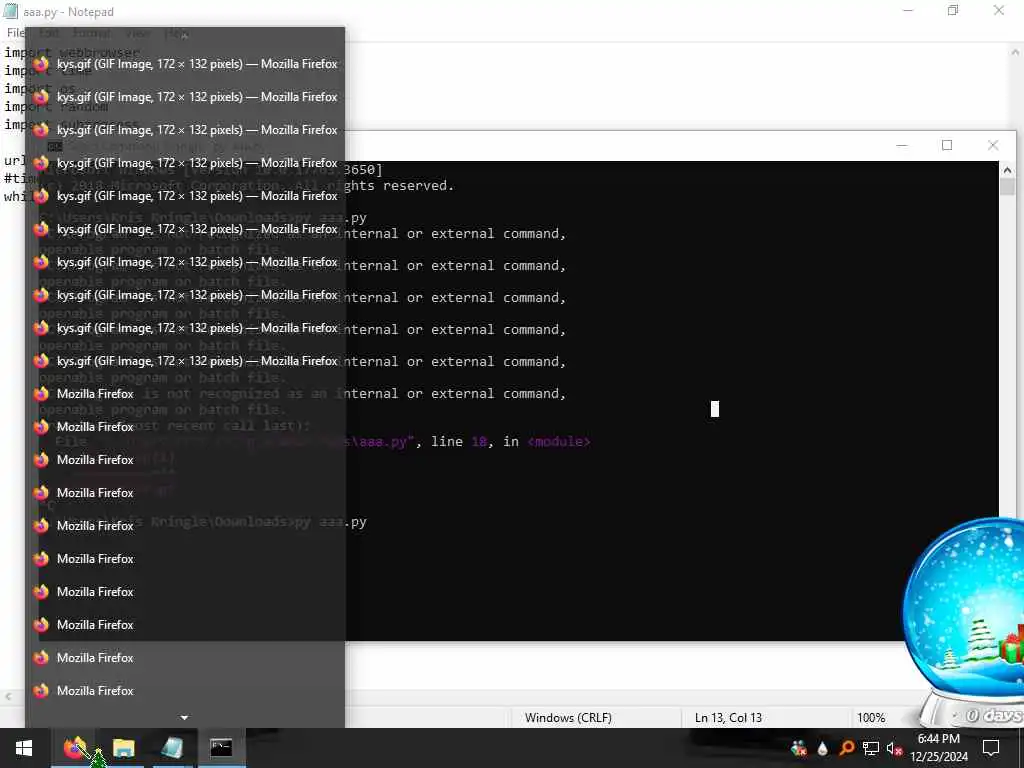Open the Action Center notifications icon

pos(991,748)
